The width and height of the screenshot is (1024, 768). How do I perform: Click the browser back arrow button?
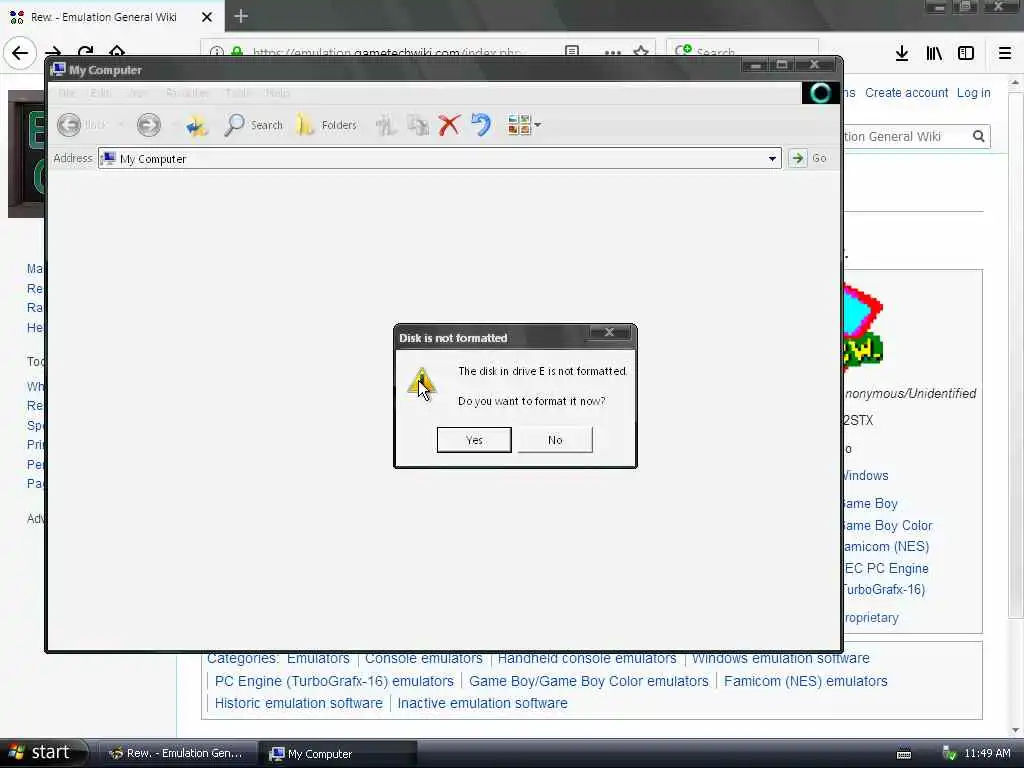click(20, 52)
